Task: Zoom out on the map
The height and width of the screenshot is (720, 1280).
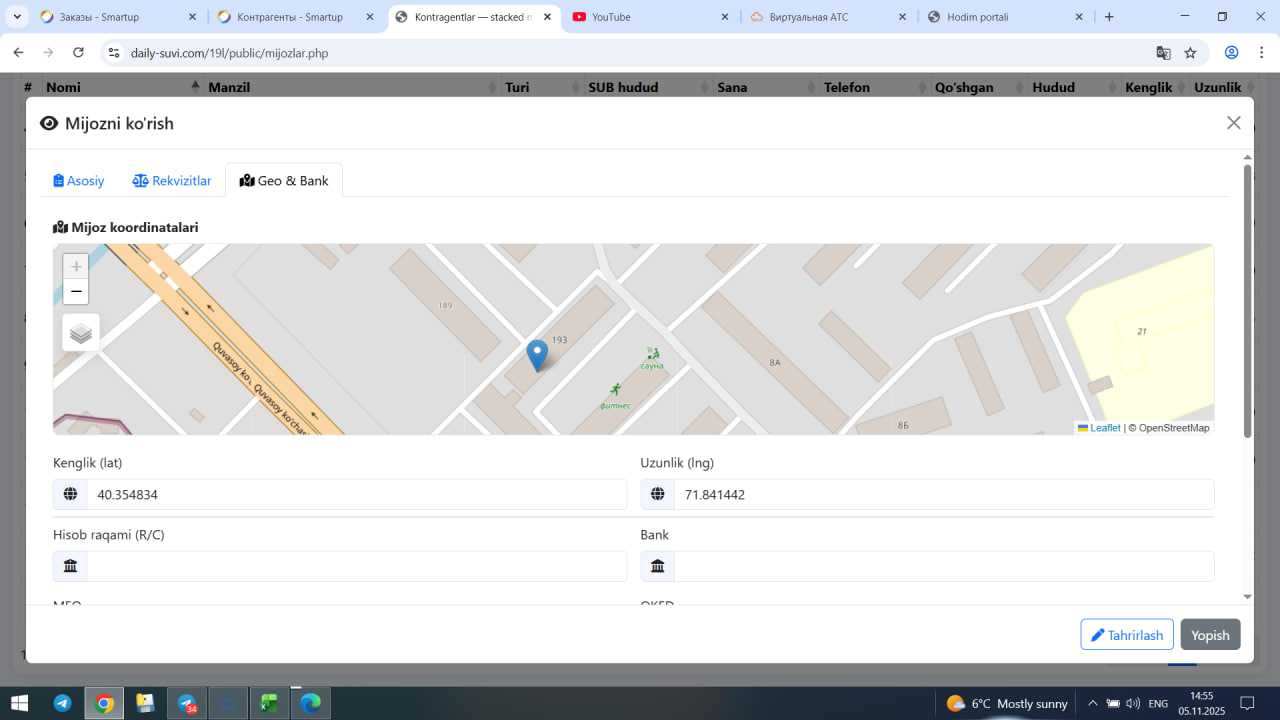Action: point(76,292)
